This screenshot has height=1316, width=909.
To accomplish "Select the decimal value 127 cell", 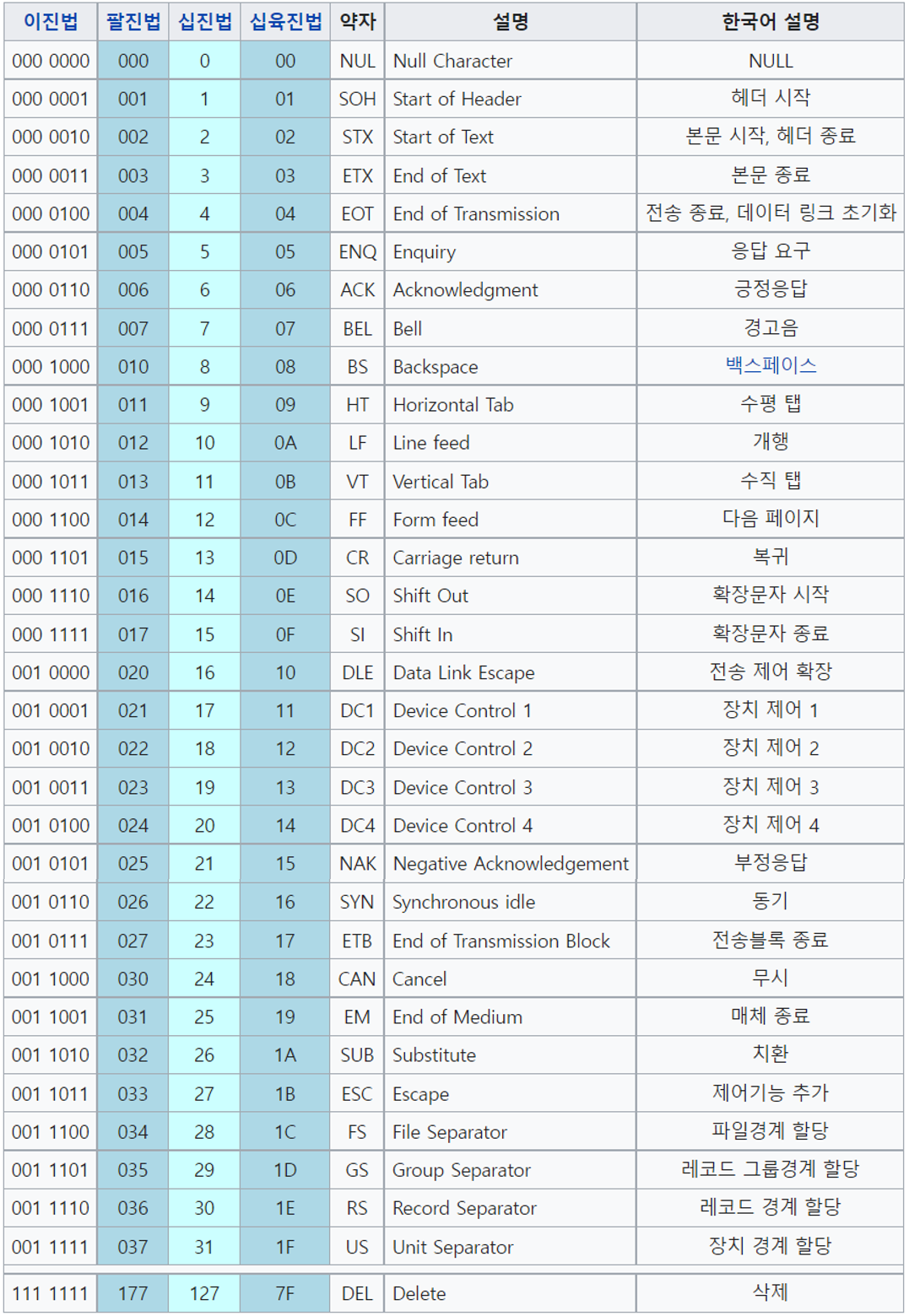I will (204, 1292).
